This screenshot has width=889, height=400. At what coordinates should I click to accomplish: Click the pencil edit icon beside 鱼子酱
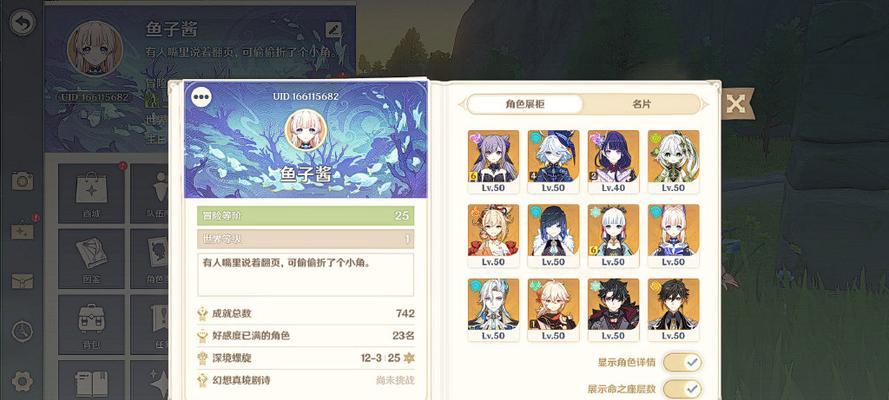[x=334, y=29]
